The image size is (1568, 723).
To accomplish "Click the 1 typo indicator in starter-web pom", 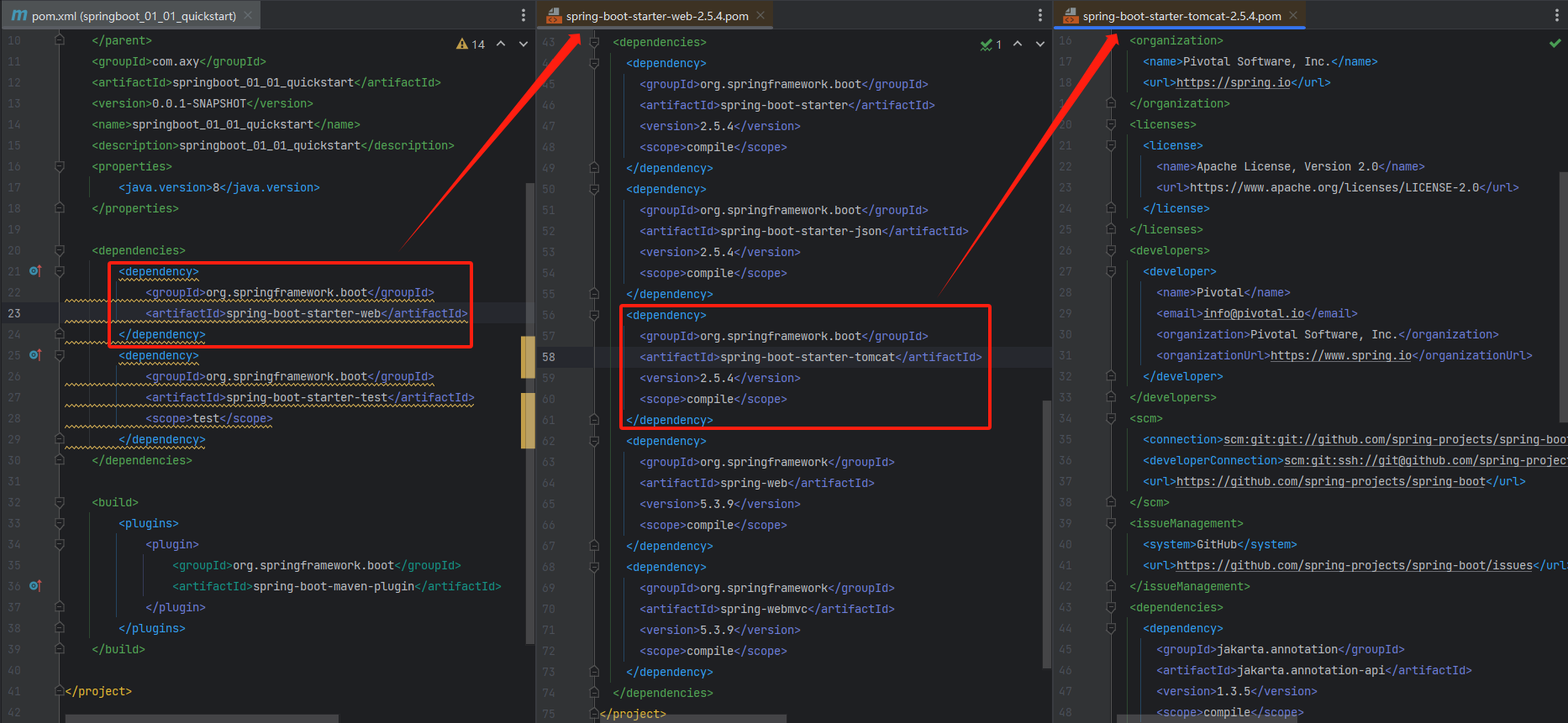I will [x=991, y=44].
